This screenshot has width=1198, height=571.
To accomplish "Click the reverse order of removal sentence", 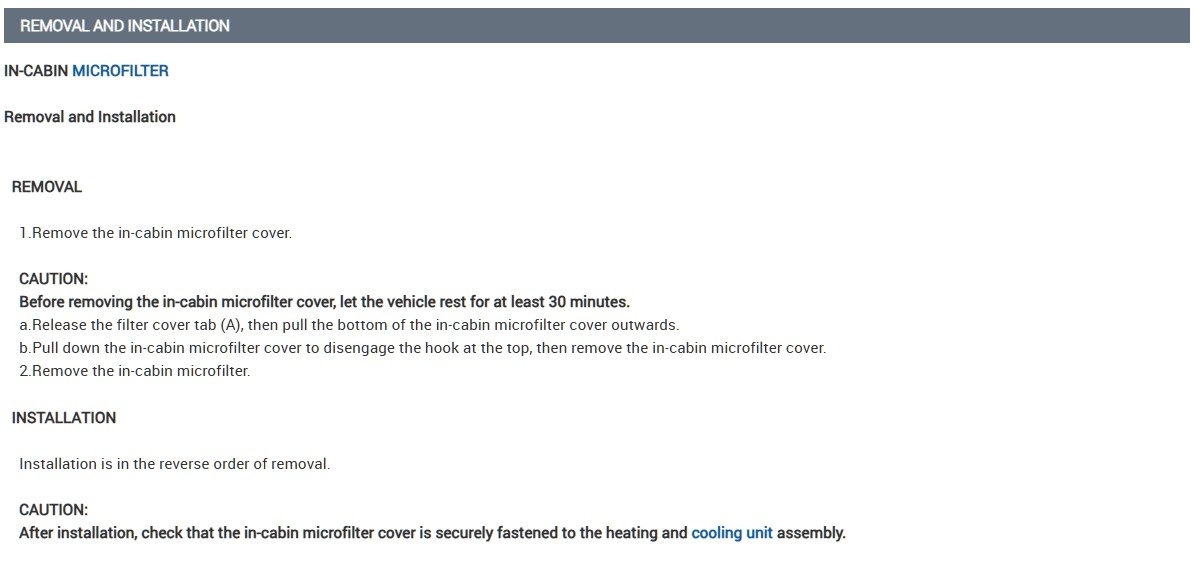I will pyautogui.click(x=174, y=464).
